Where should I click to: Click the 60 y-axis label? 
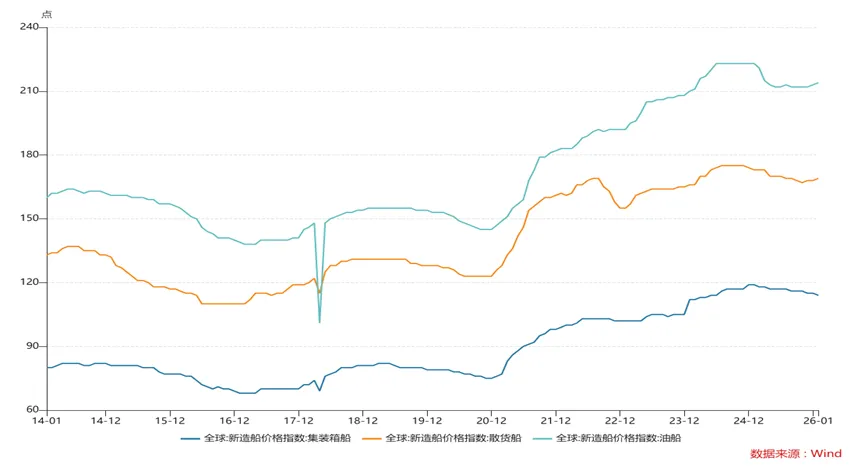point(32,410)
